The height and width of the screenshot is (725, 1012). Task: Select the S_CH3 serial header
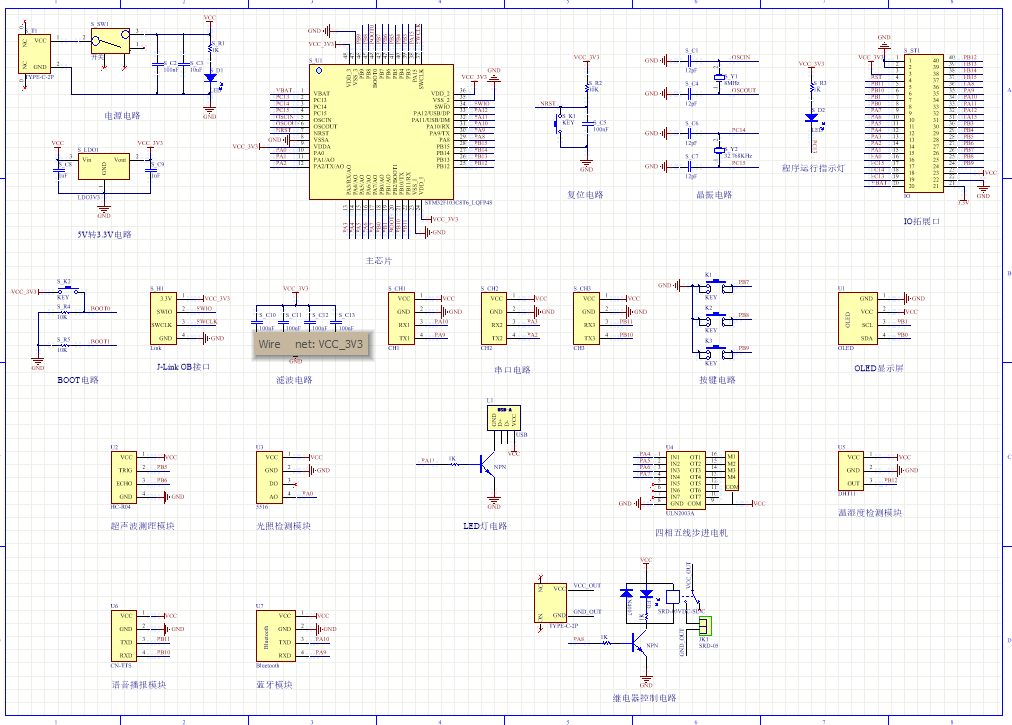click(587, 318)
